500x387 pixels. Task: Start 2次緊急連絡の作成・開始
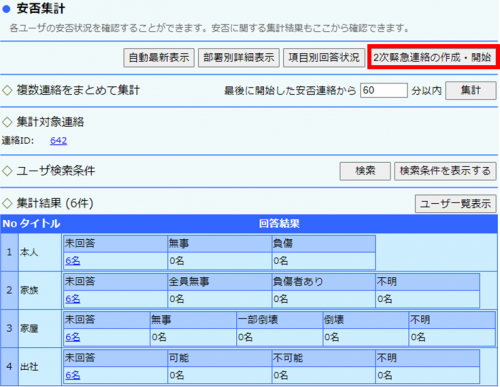[432, 58]
